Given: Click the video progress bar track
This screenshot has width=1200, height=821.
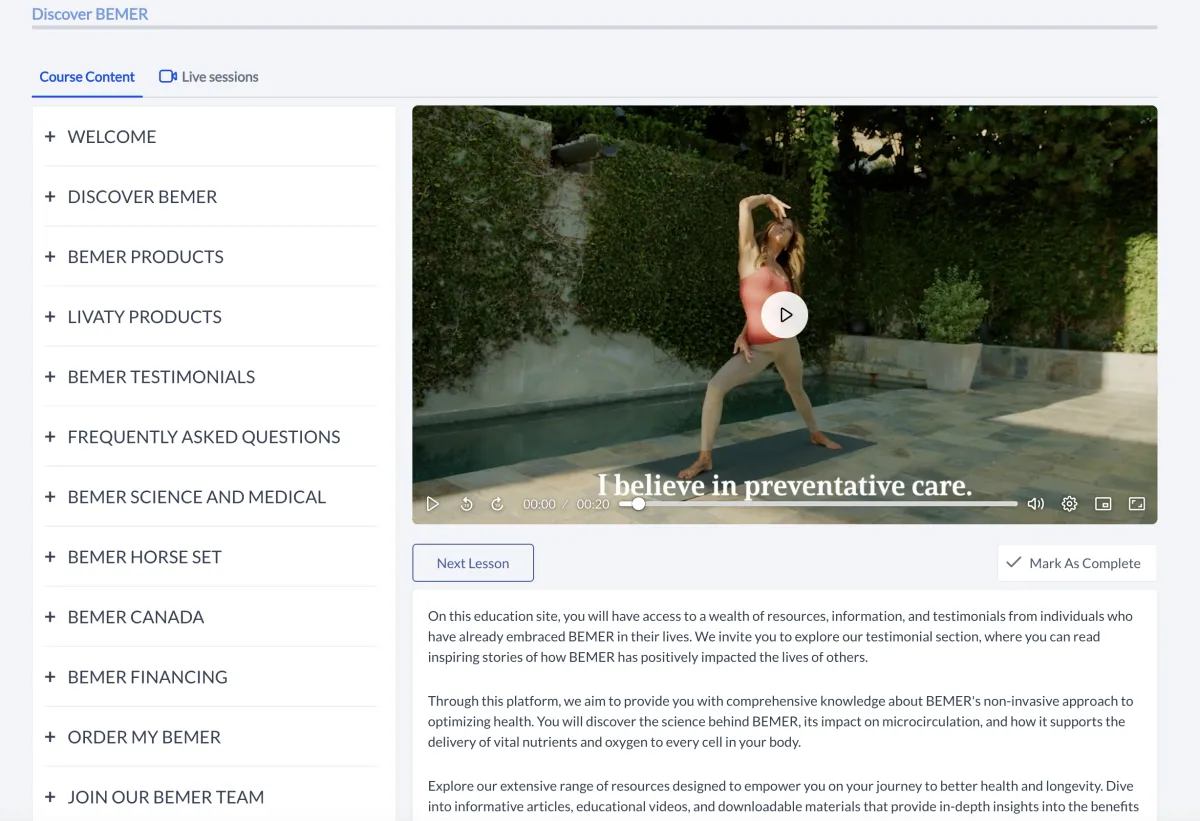Looking at the screenshot, I should coord(818,504).
